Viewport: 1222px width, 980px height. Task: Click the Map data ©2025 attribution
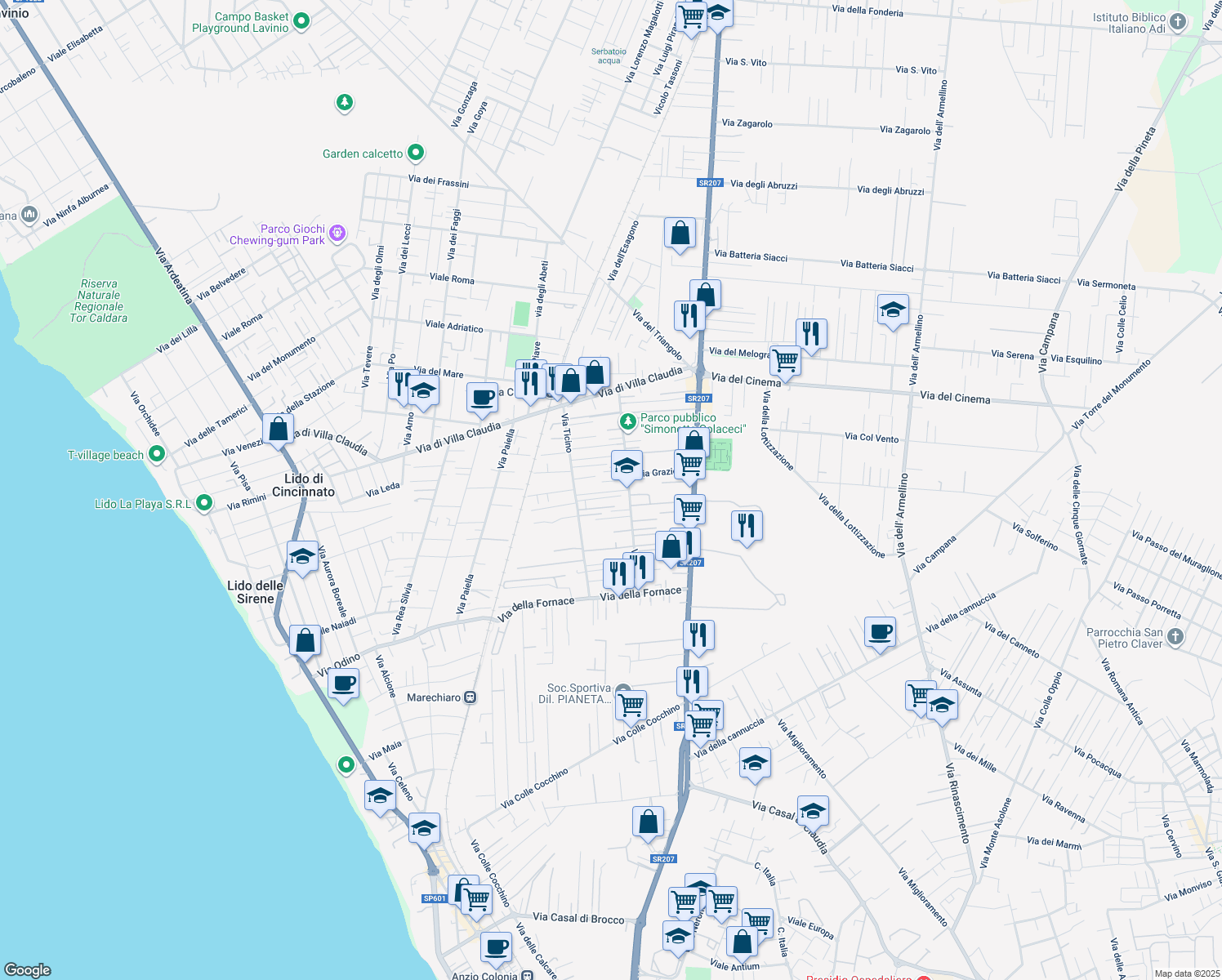[1185, 973]
